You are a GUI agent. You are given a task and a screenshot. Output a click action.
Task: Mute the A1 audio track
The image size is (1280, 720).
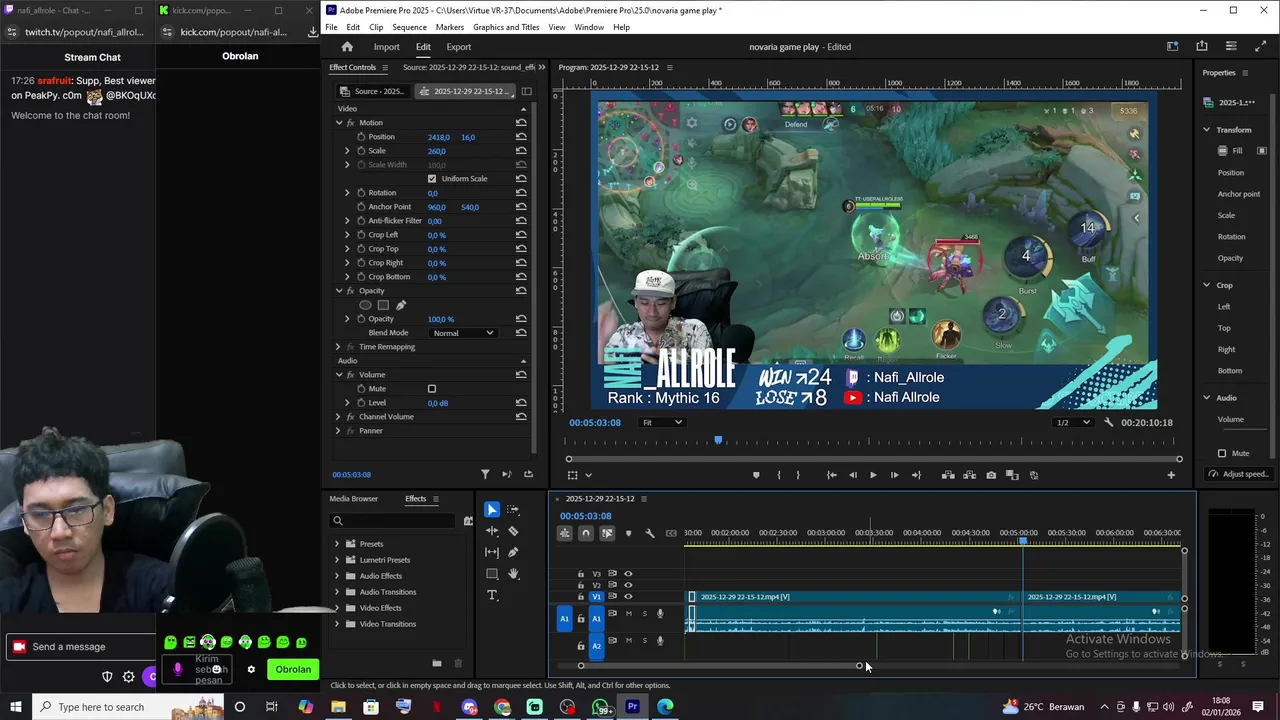click(629, 613)
